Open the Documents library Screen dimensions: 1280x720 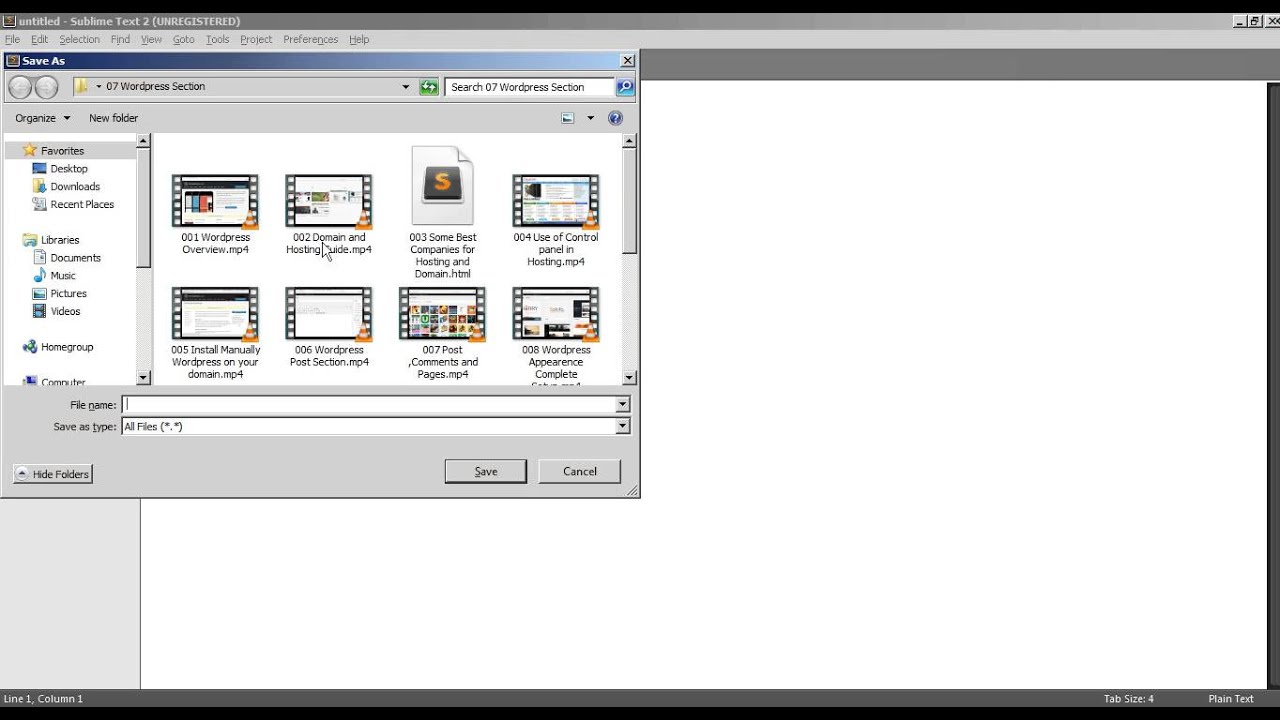point(75,258)
